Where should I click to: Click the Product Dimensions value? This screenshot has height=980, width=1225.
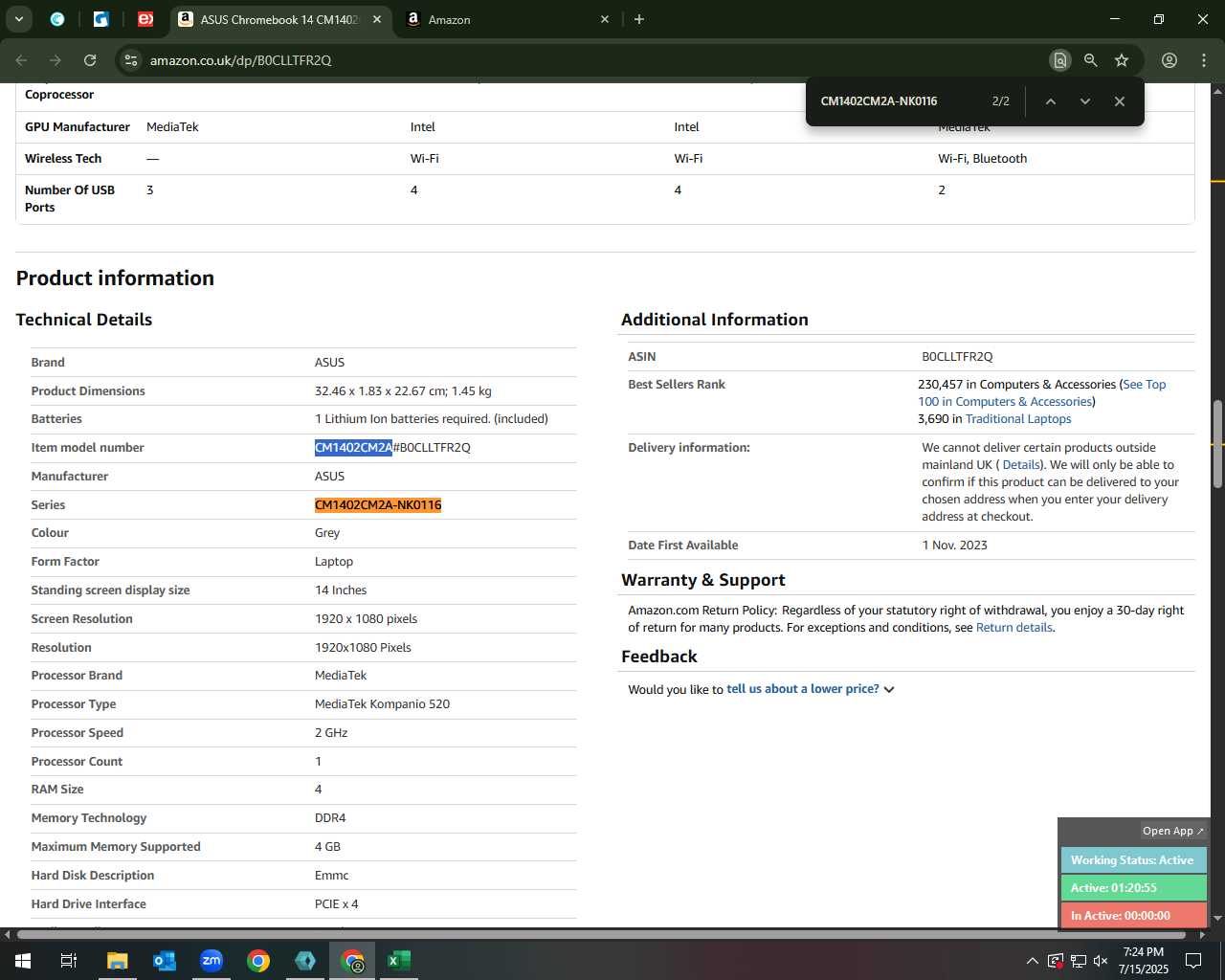(x=403, y=391)
